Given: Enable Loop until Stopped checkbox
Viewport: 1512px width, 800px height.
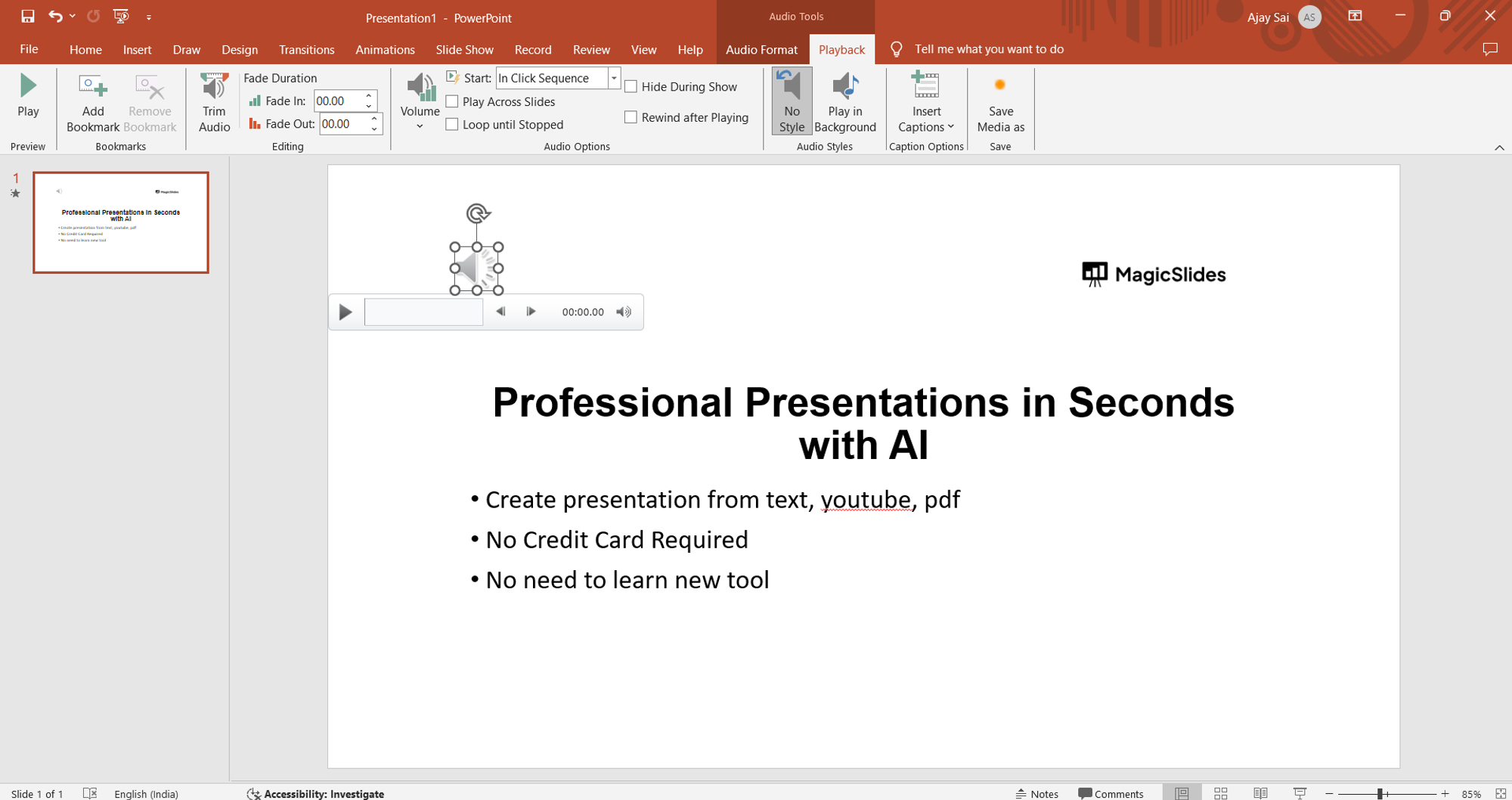Looking at the screenshot, I should [452, 124].
